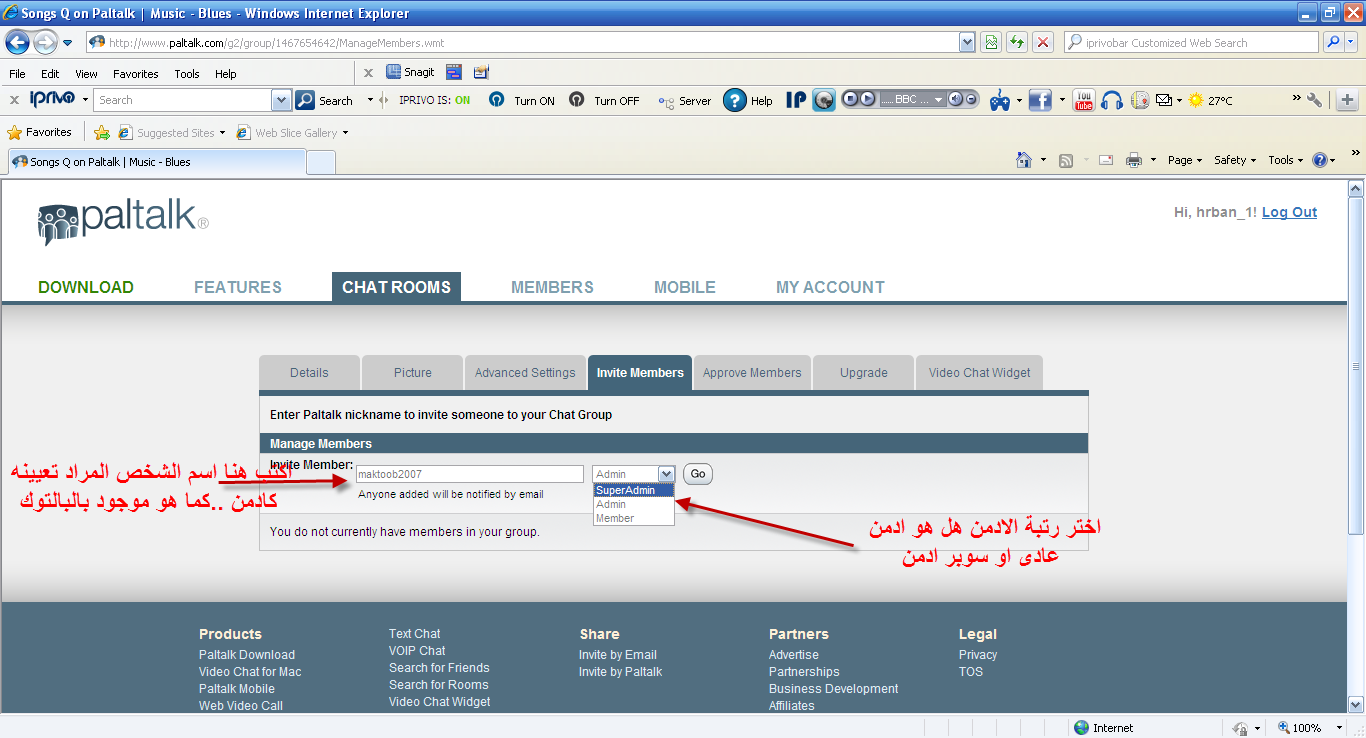1366x738 pixels.
Task: Open the View menu
Action: (86, 74)
